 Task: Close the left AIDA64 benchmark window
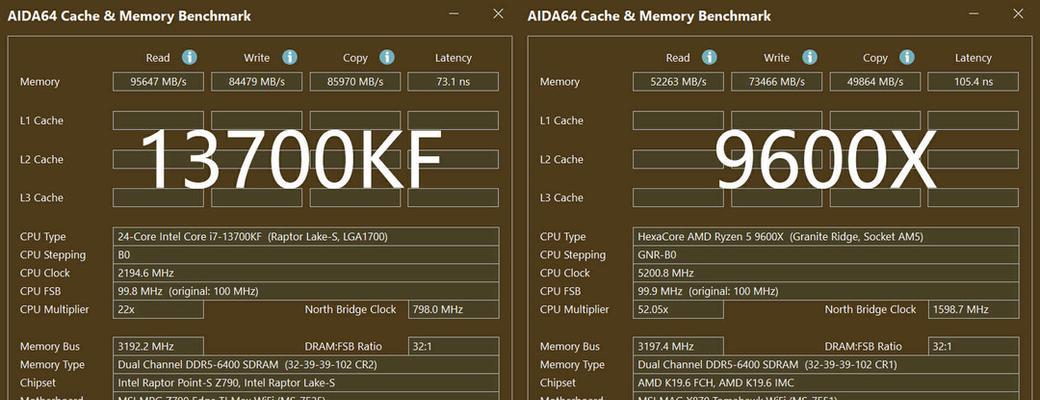[498, 14]
